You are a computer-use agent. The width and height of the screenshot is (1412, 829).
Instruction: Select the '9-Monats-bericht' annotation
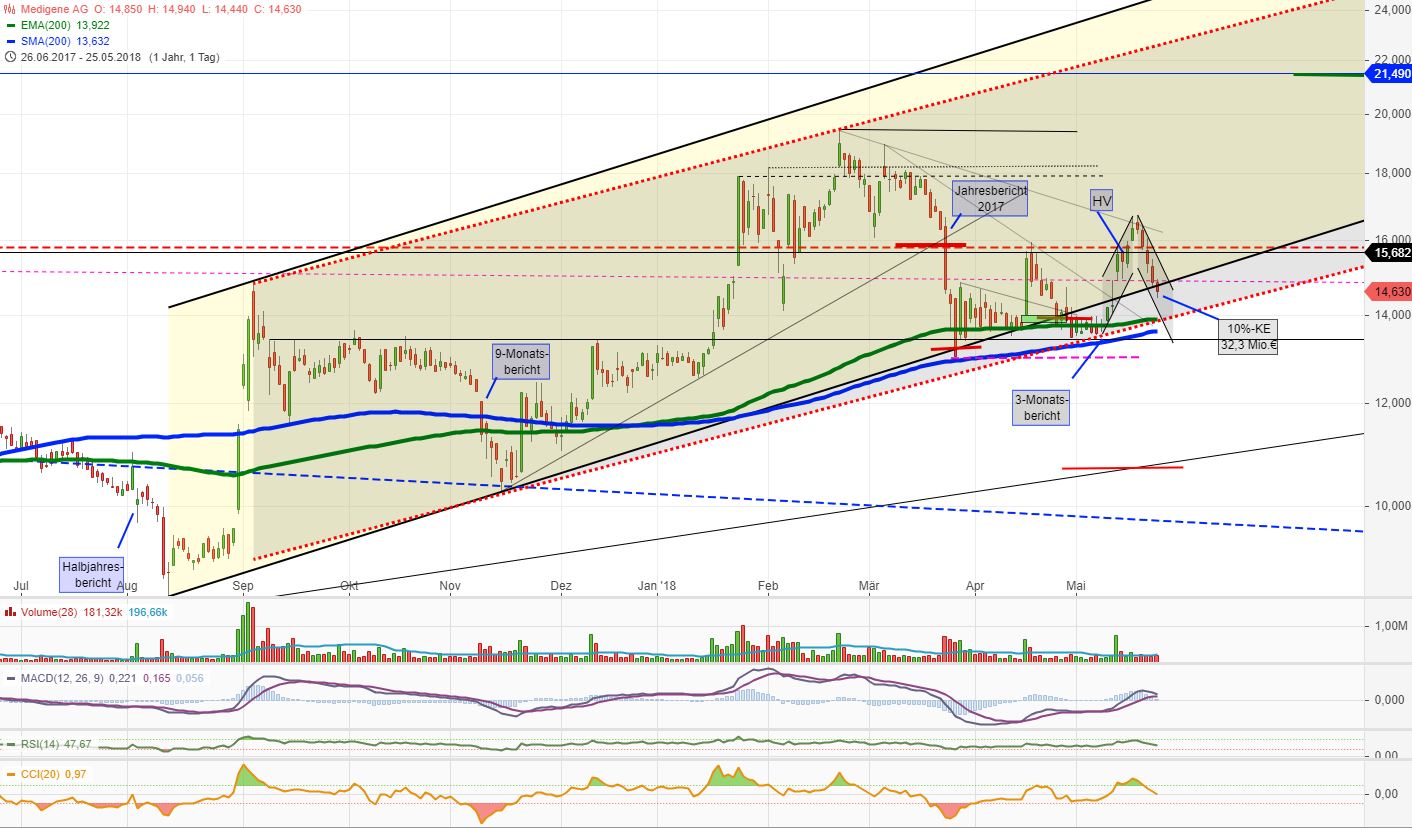click(520, 360)
